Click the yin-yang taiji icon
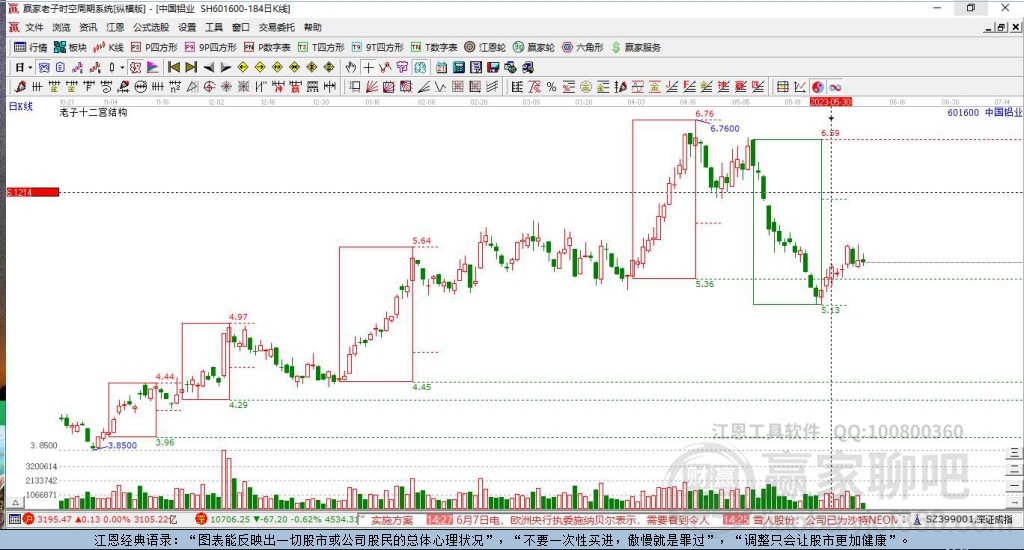Viewport: 1024px width, 550px height. coord(818,87)
